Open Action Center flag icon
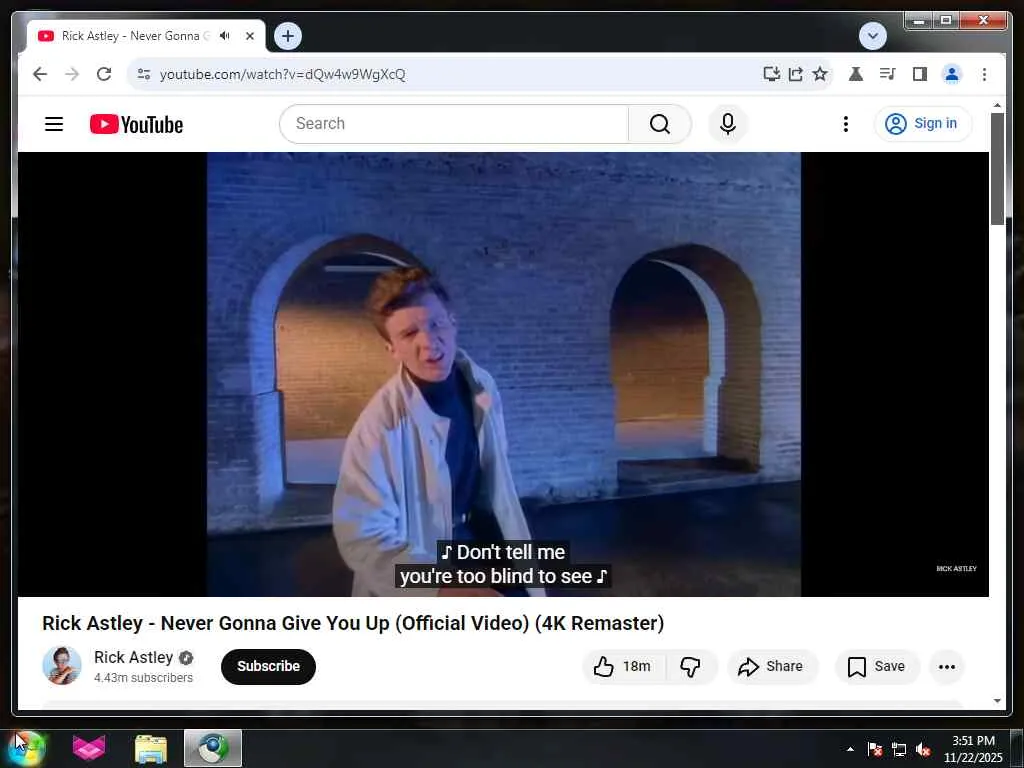1024x768 pixels. tap(875, 749)
